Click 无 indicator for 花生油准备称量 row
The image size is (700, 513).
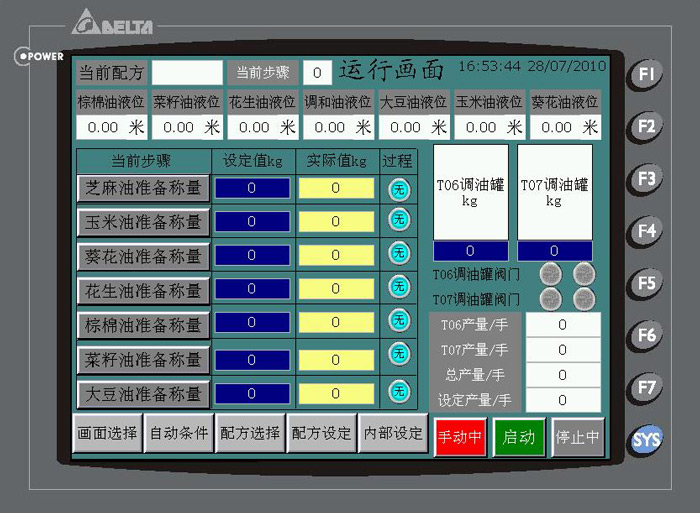pyautogui.click(x=399, y=287)
